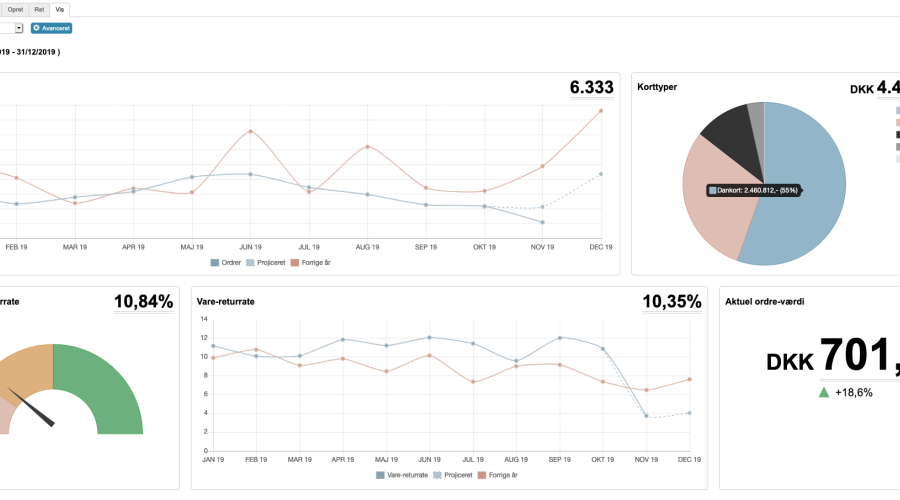900x500 pixels.
Task: Open the Opret tab
Action: 15,8
